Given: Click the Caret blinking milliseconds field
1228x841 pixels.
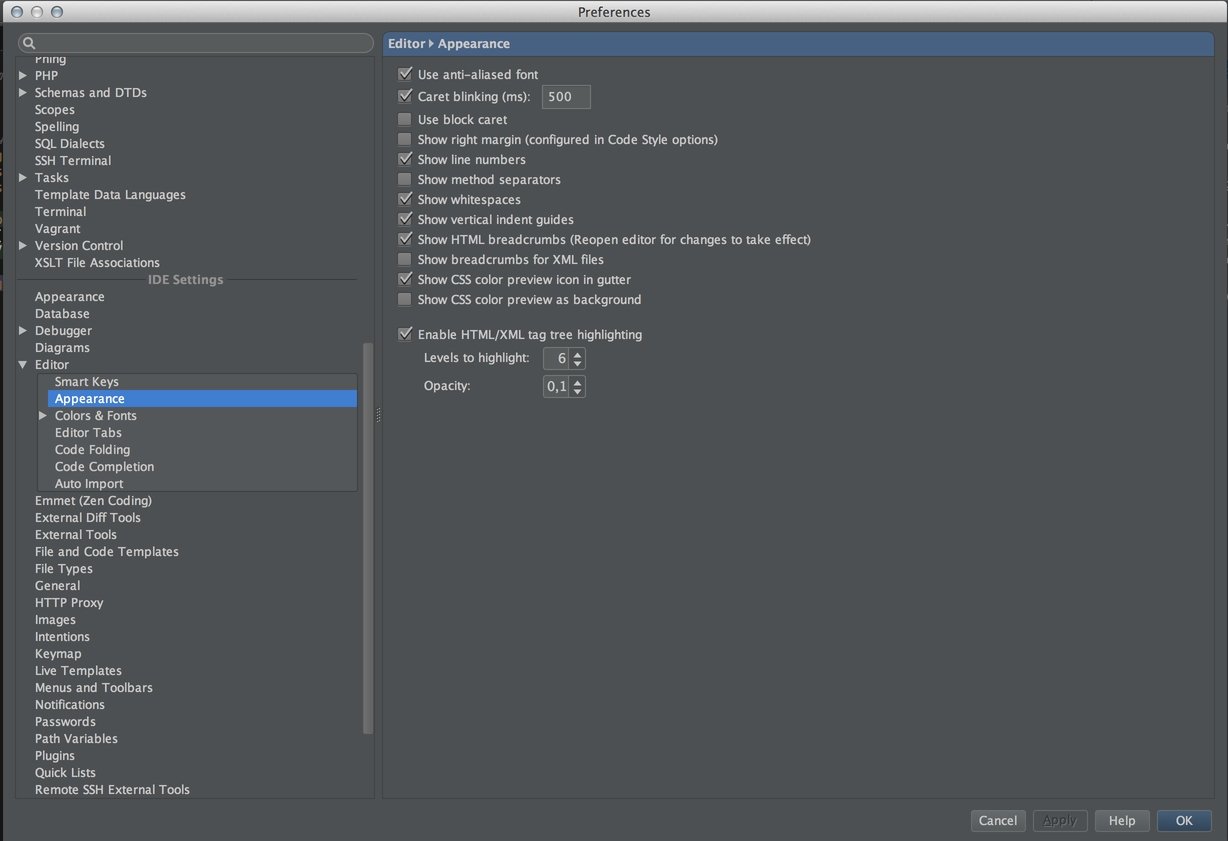Looking at the screenshot, I should tap(566, 97).
